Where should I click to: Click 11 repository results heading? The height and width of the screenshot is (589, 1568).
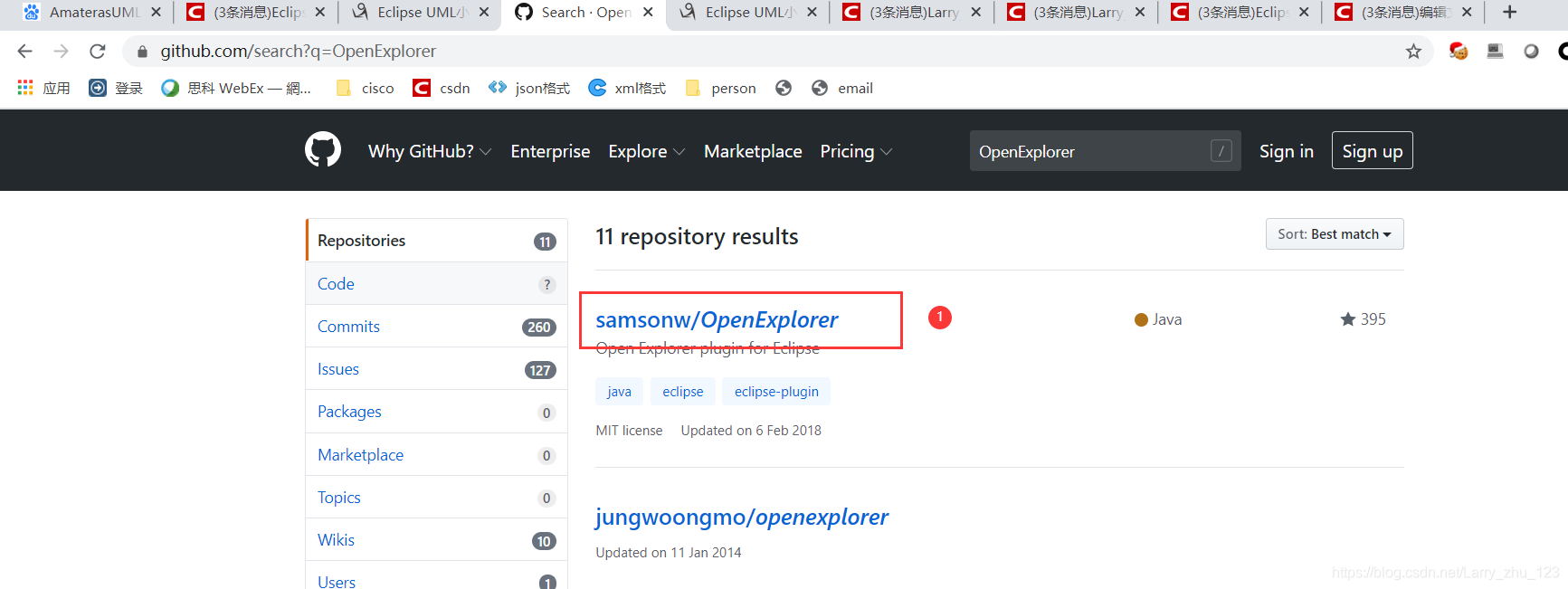(x=697, y=236)
